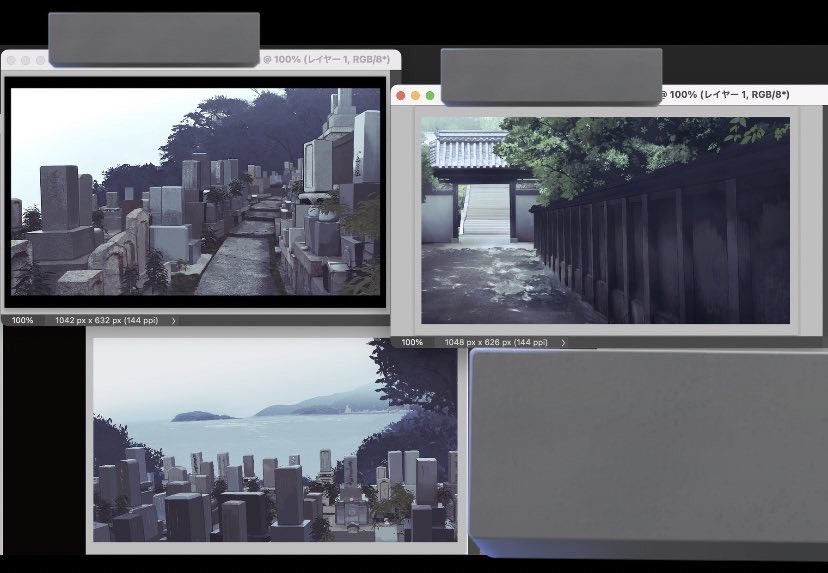Click the cemetery path window title "@ 100% (レイヤー 1, RGB/8*)"
Image resolution: width=828 pixels, height=573 pixels.
(x=326, y=59)
